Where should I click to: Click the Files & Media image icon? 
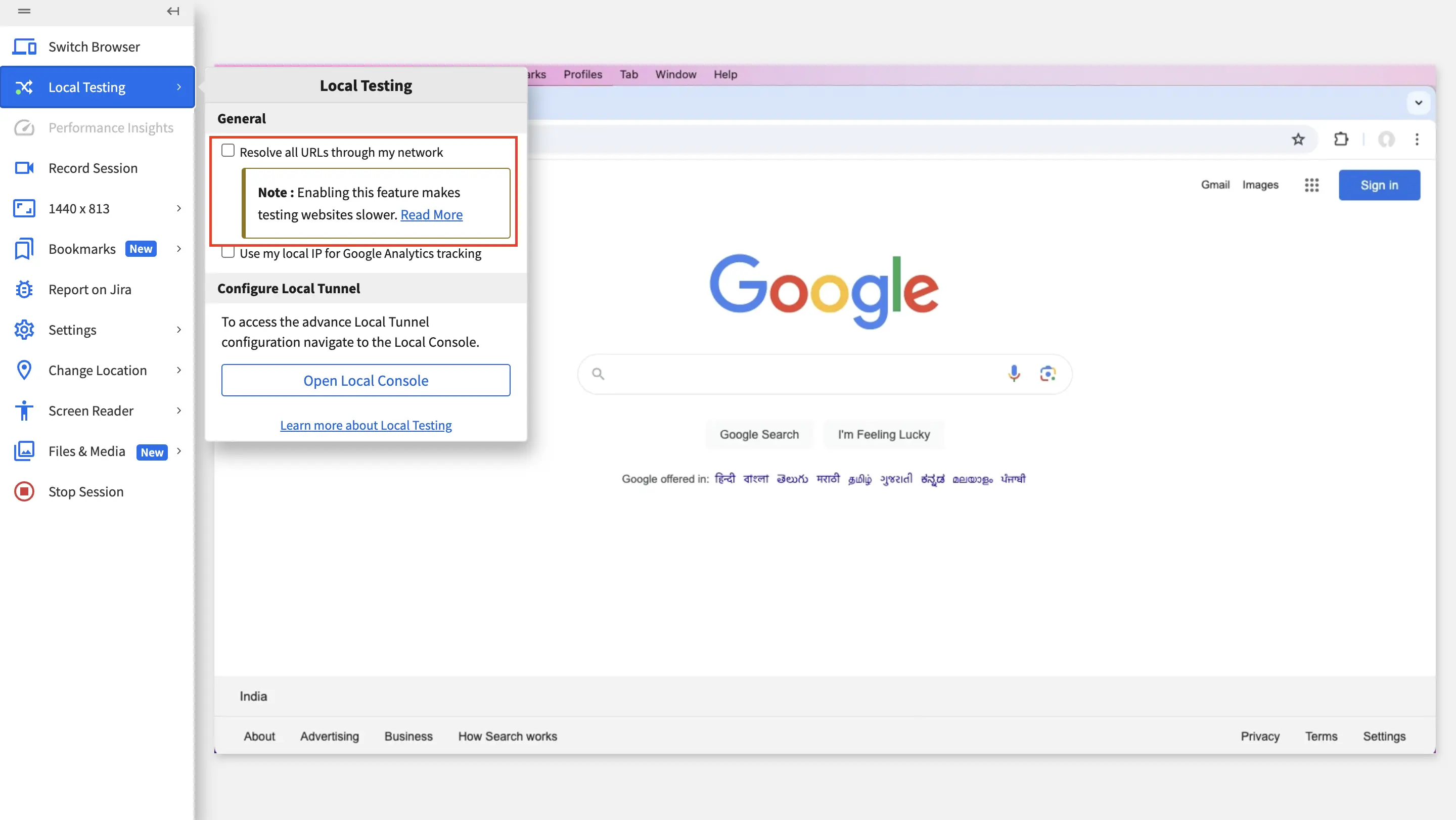pos(24,451)
